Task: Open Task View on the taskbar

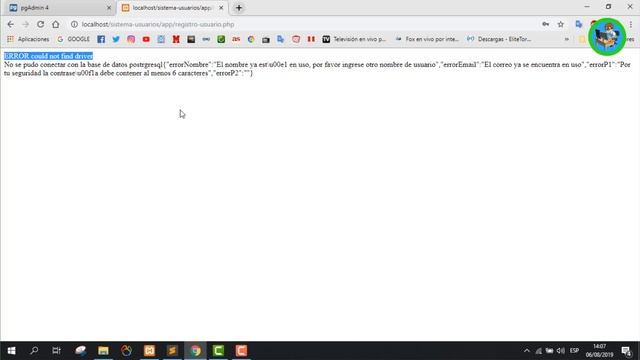Action: point(57,351)
